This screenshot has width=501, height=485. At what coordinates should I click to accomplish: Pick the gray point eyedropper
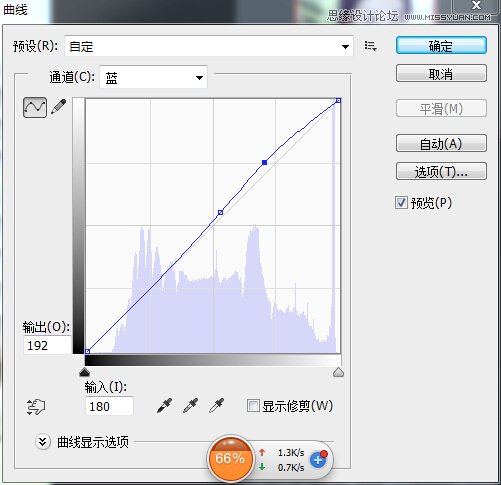(x=191, y=406)
